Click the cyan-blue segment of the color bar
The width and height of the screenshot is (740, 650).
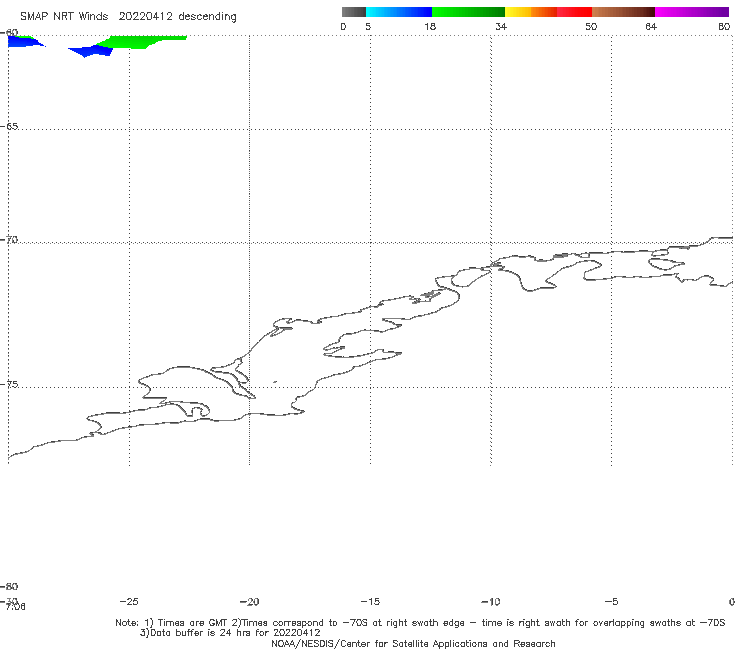(x=399, y=12)
